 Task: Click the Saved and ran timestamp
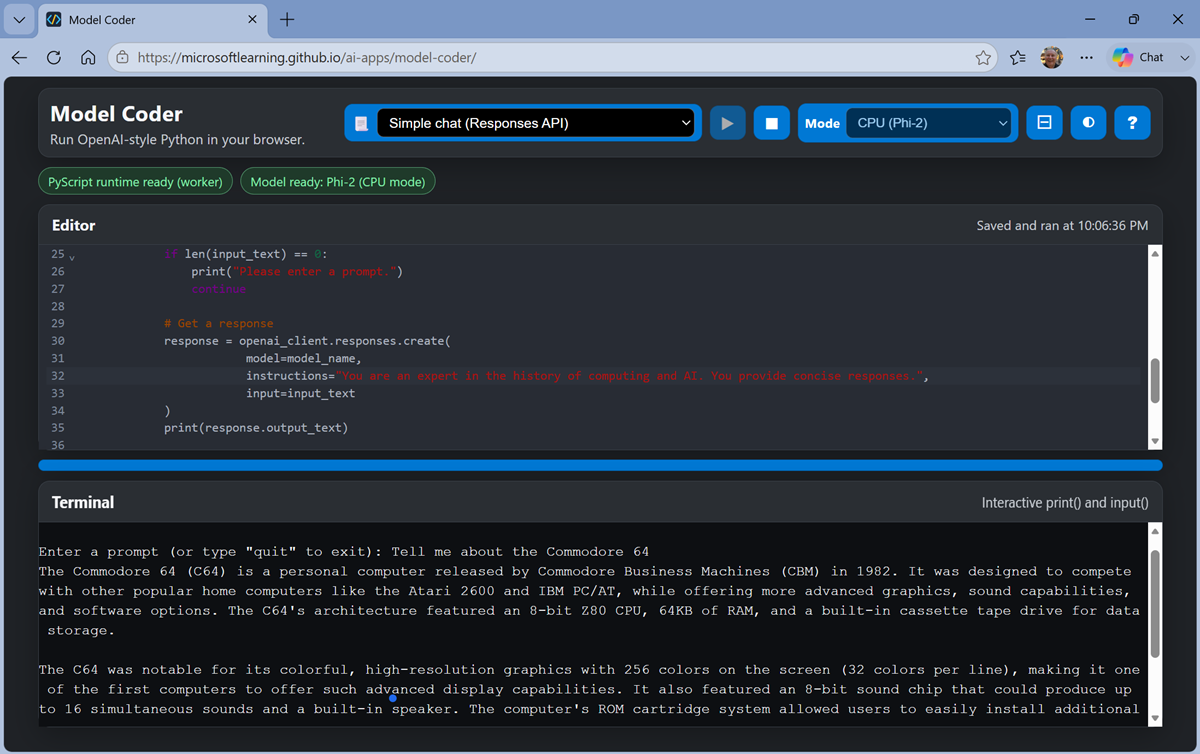(1062, 225)
